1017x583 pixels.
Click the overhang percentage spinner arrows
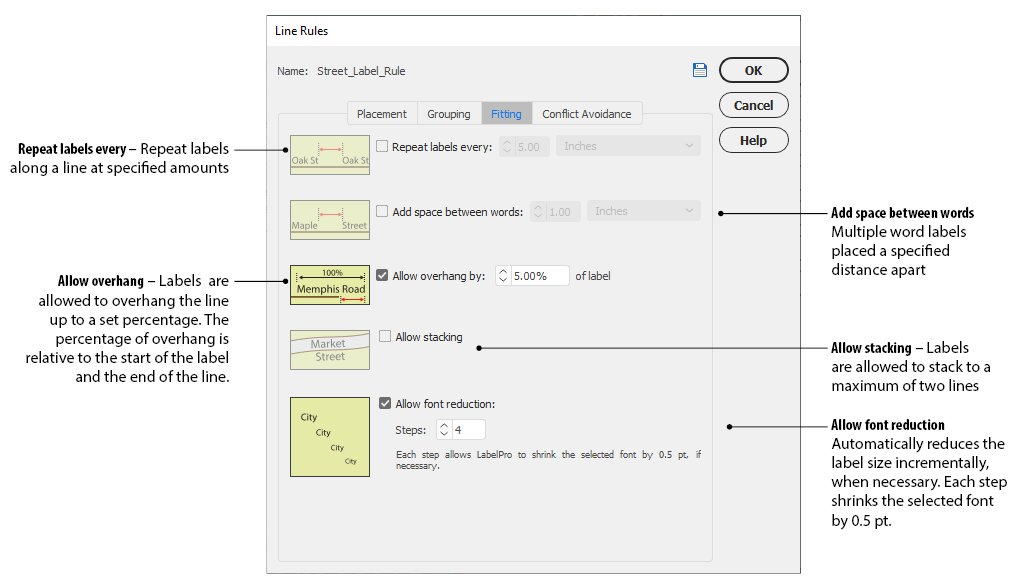point(503,276)
